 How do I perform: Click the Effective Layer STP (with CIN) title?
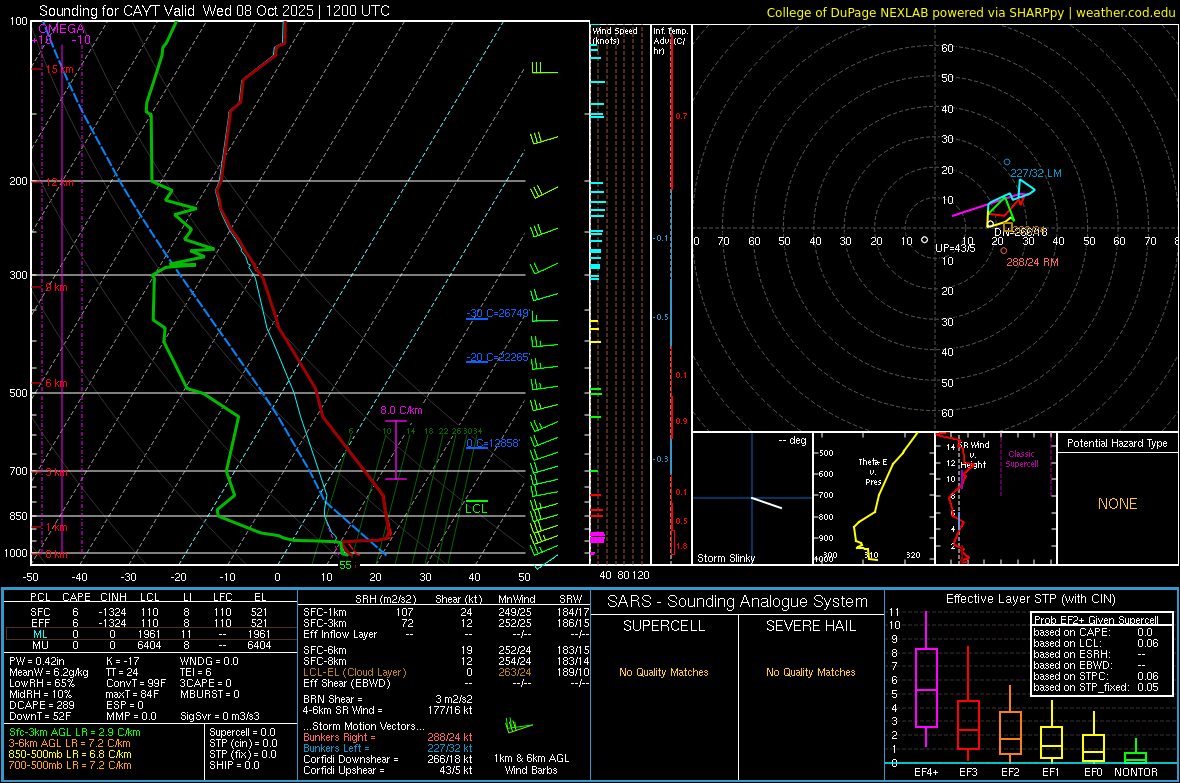[x=1031, y=599]
